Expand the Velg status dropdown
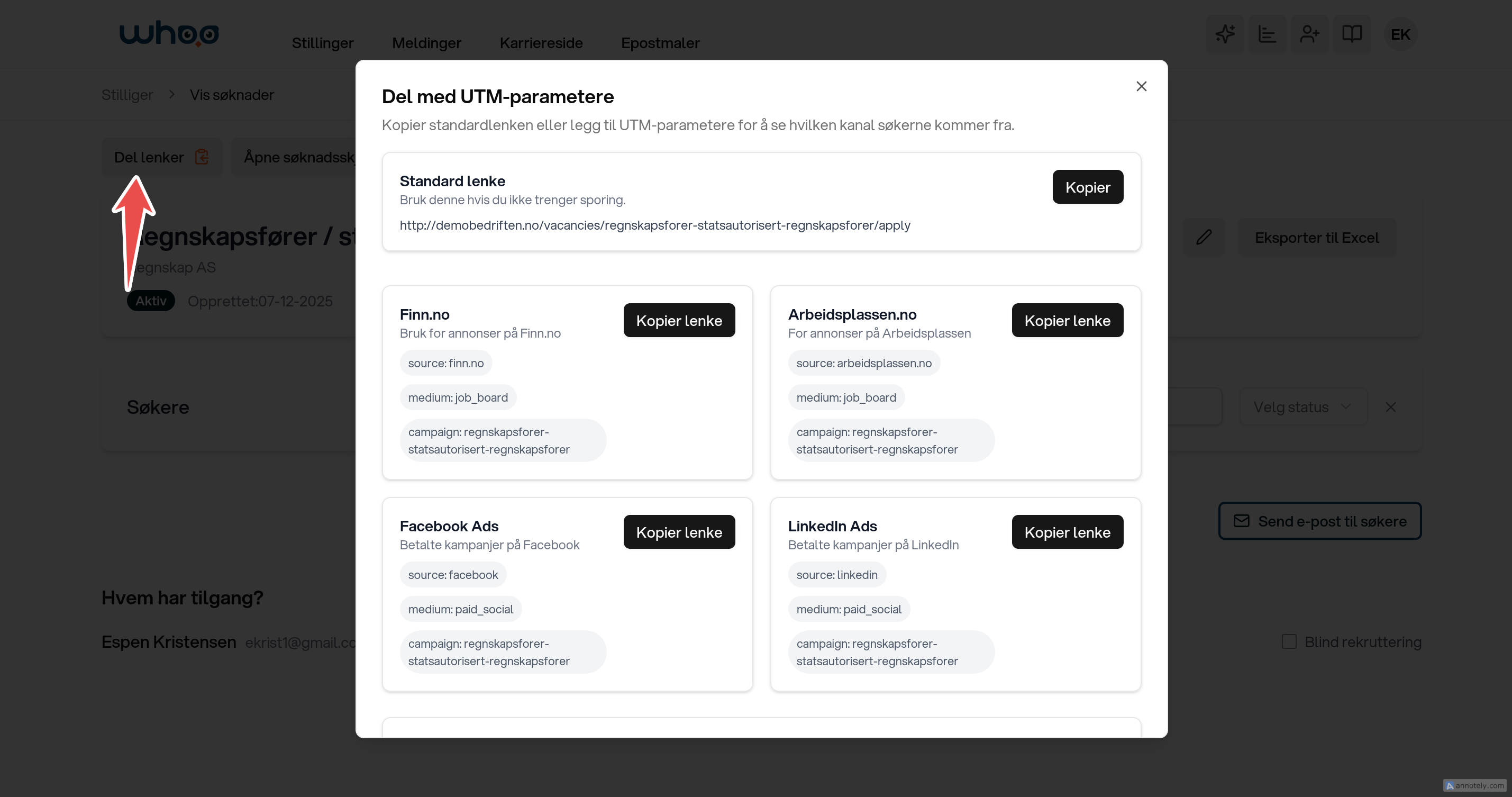 coord(1302,407)
